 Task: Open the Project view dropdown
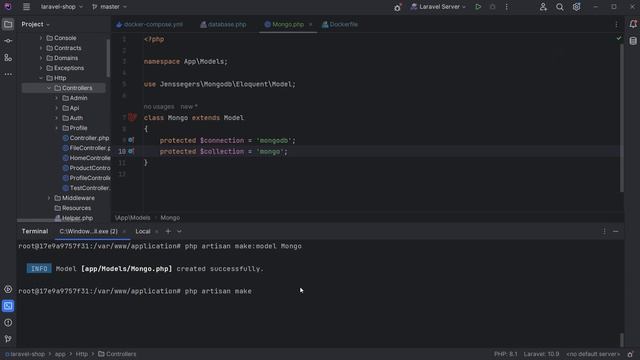[x=36, y=24]
